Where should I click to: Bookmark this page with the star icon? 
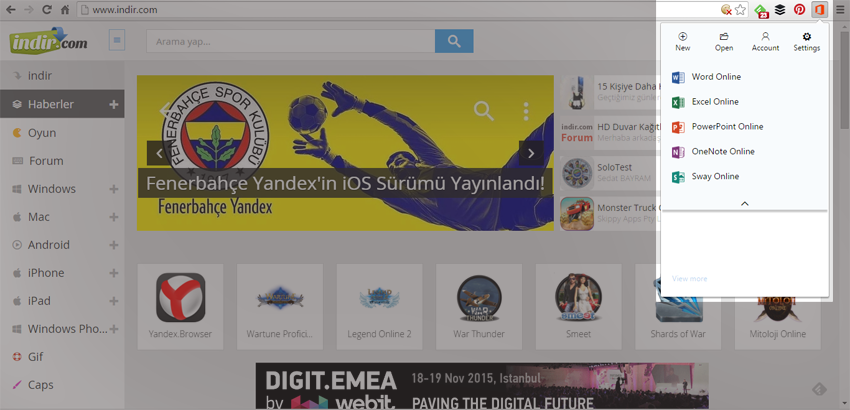click(x=740, y=9)
